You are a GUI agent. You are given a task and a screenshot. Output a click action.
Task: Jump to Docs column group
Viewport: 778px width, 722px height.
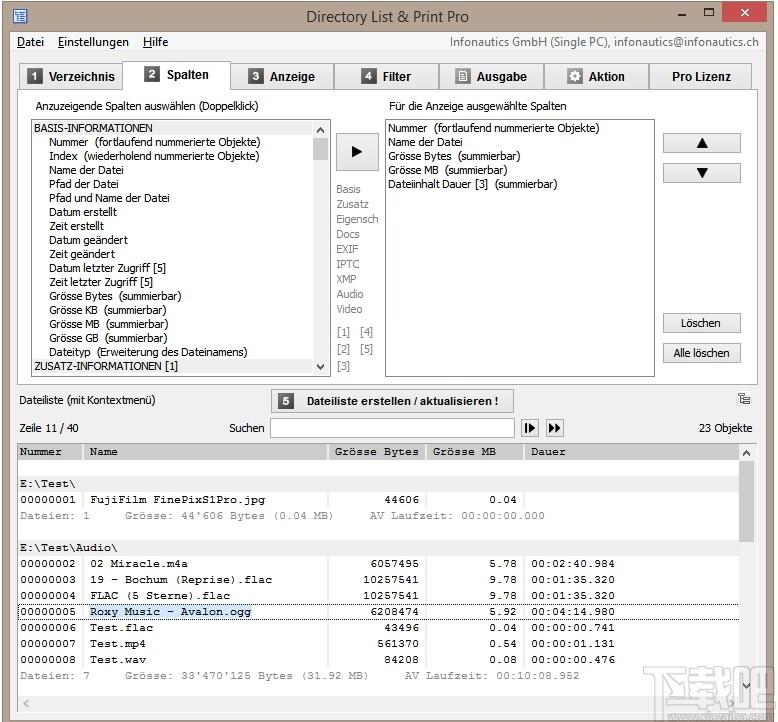click(x=348, y=234)
